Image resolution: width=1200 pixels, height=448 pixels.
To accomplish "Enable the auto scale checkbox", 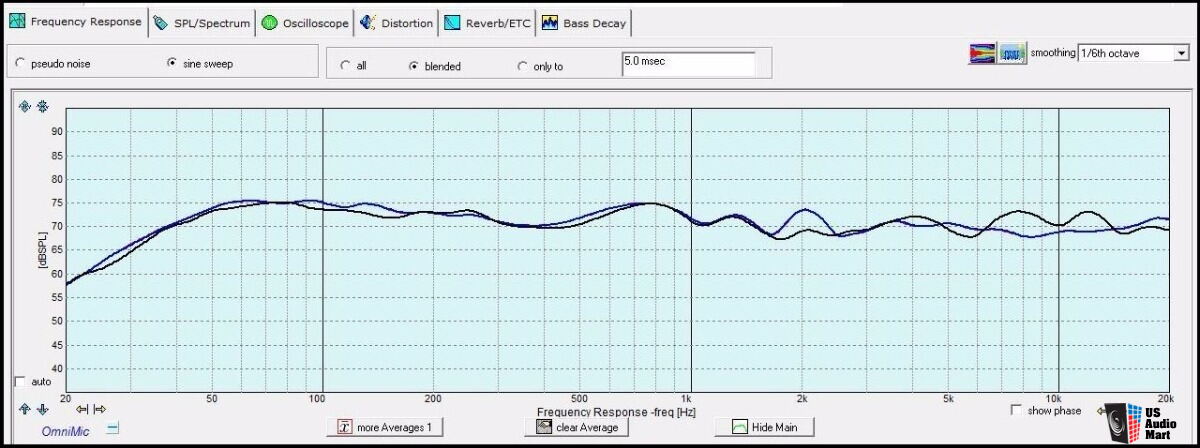I will (21, 381).
